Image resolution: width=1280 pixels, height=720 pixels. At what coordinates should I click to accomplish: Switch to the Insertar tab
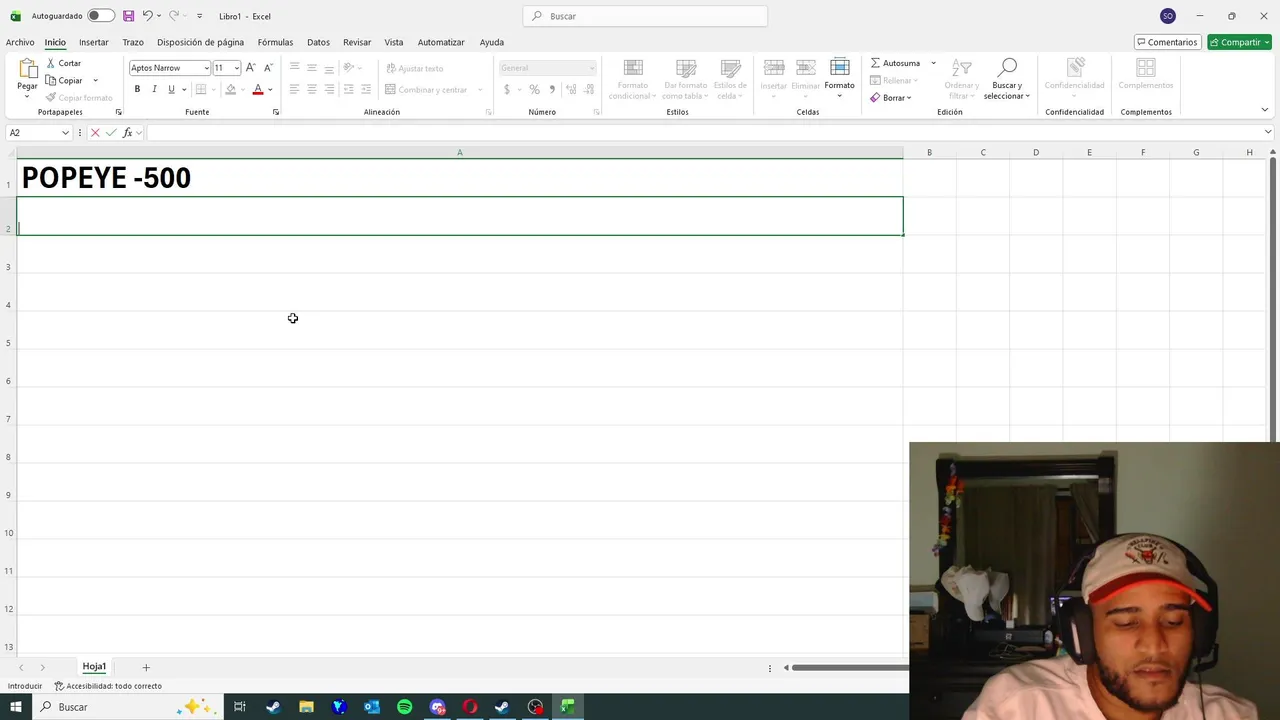point(94,42)
